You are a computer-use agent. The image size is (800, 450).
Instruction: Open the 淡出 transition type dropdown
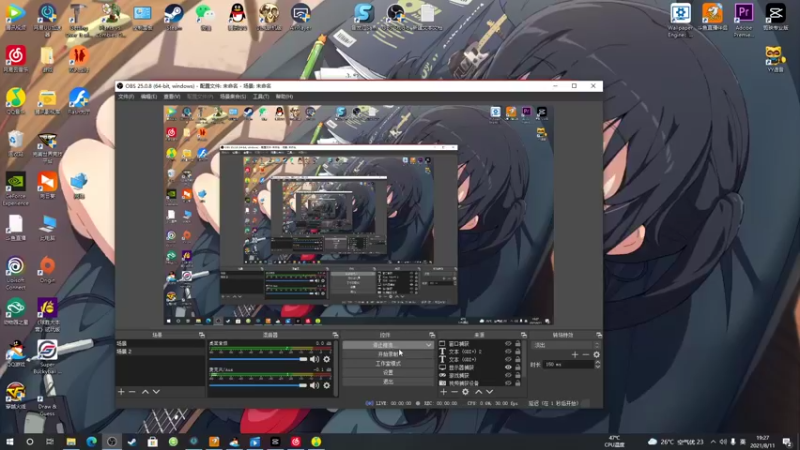point(566,345)
